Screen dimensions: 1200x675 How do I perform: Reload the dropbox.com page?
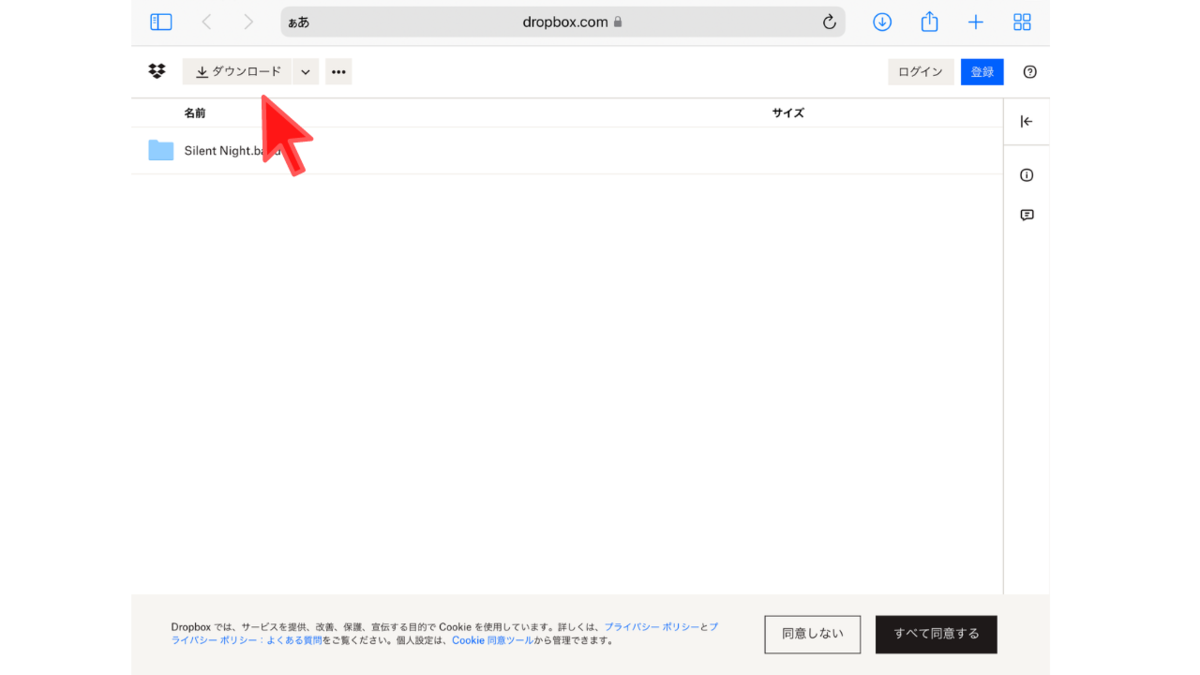tap(829, 22)
